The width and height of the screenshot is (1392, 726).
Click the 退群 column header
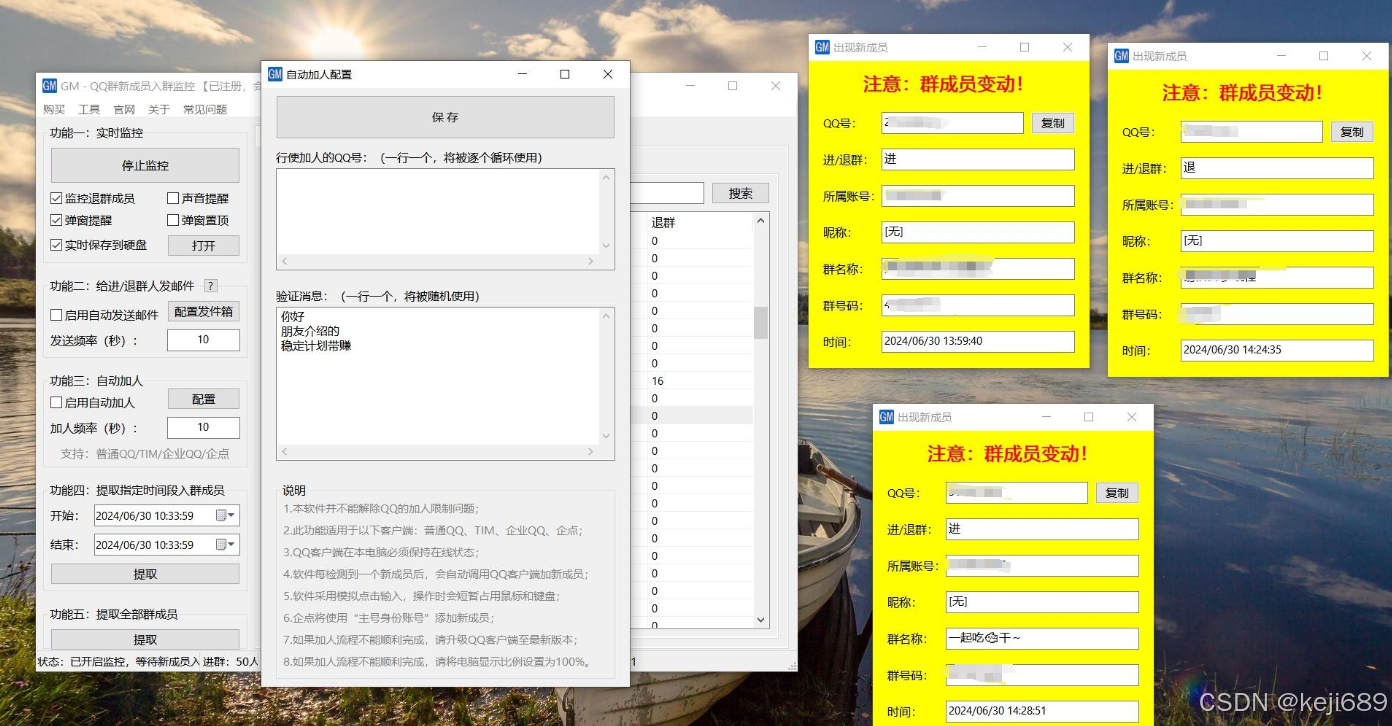pyautogui.click(x=663, y=223)
